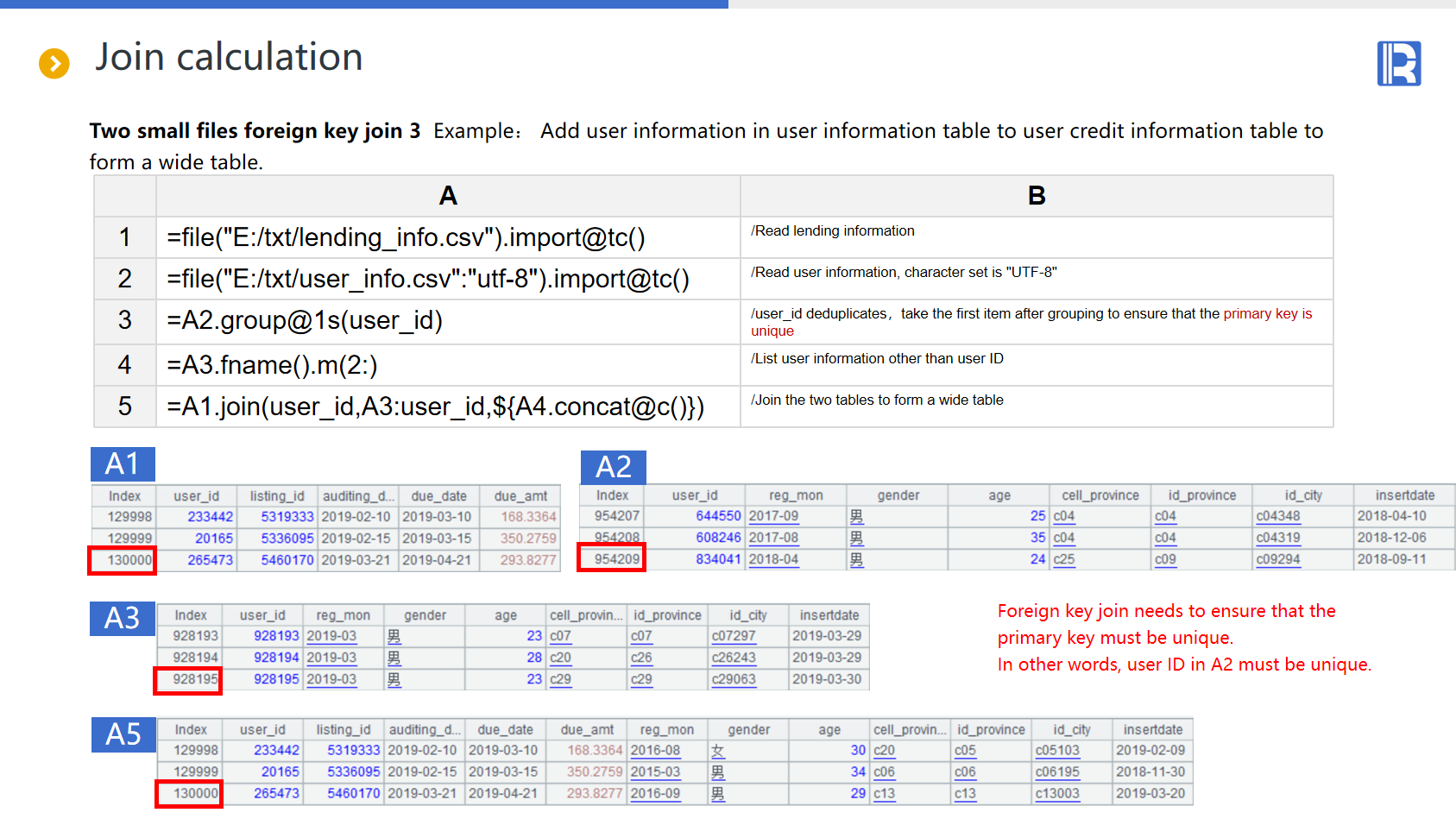Click highlighted index 928195 in A3 table

coord(188,679)
